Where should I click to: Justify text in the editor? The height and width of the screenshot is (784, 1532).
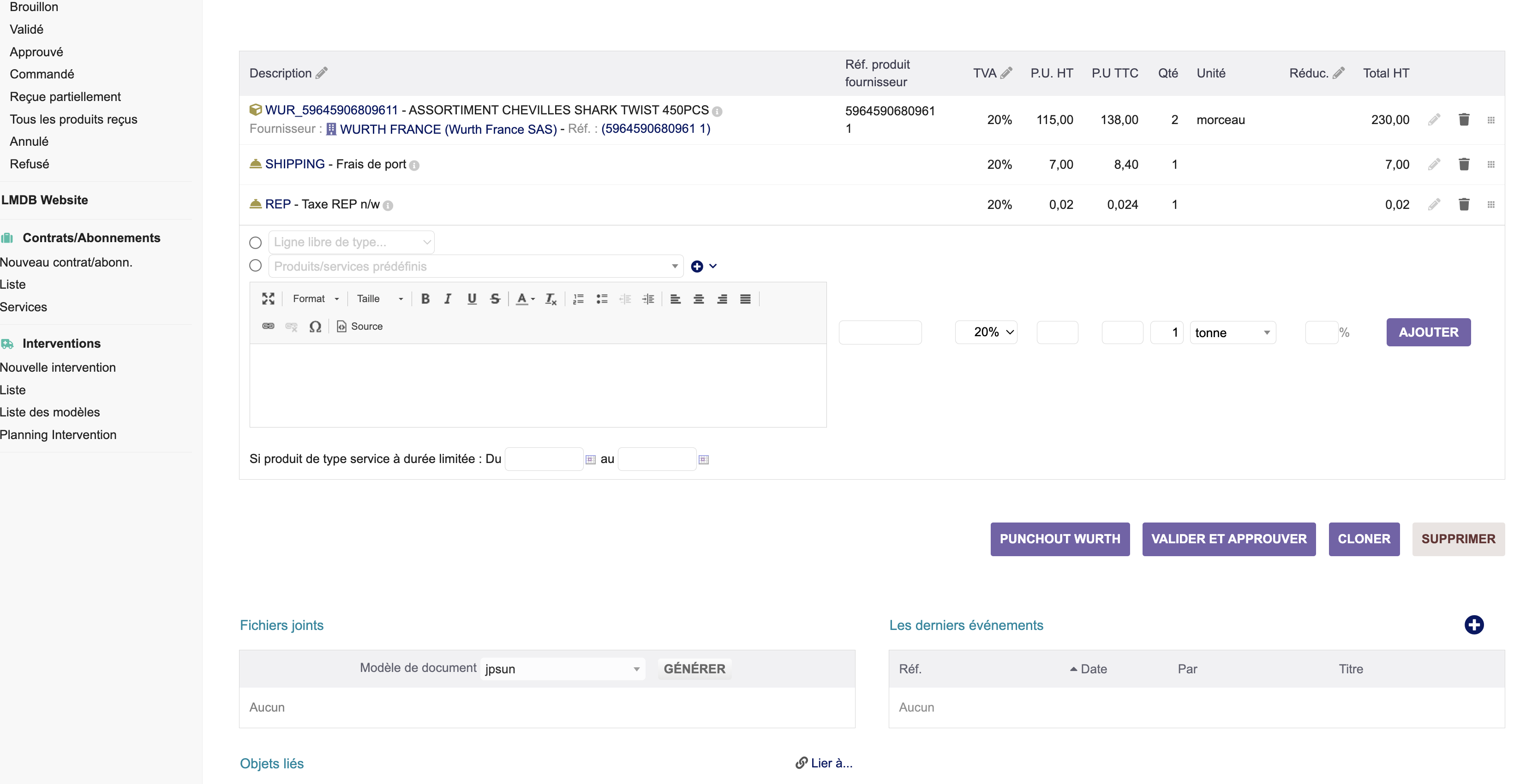click(x=745, y=299)
